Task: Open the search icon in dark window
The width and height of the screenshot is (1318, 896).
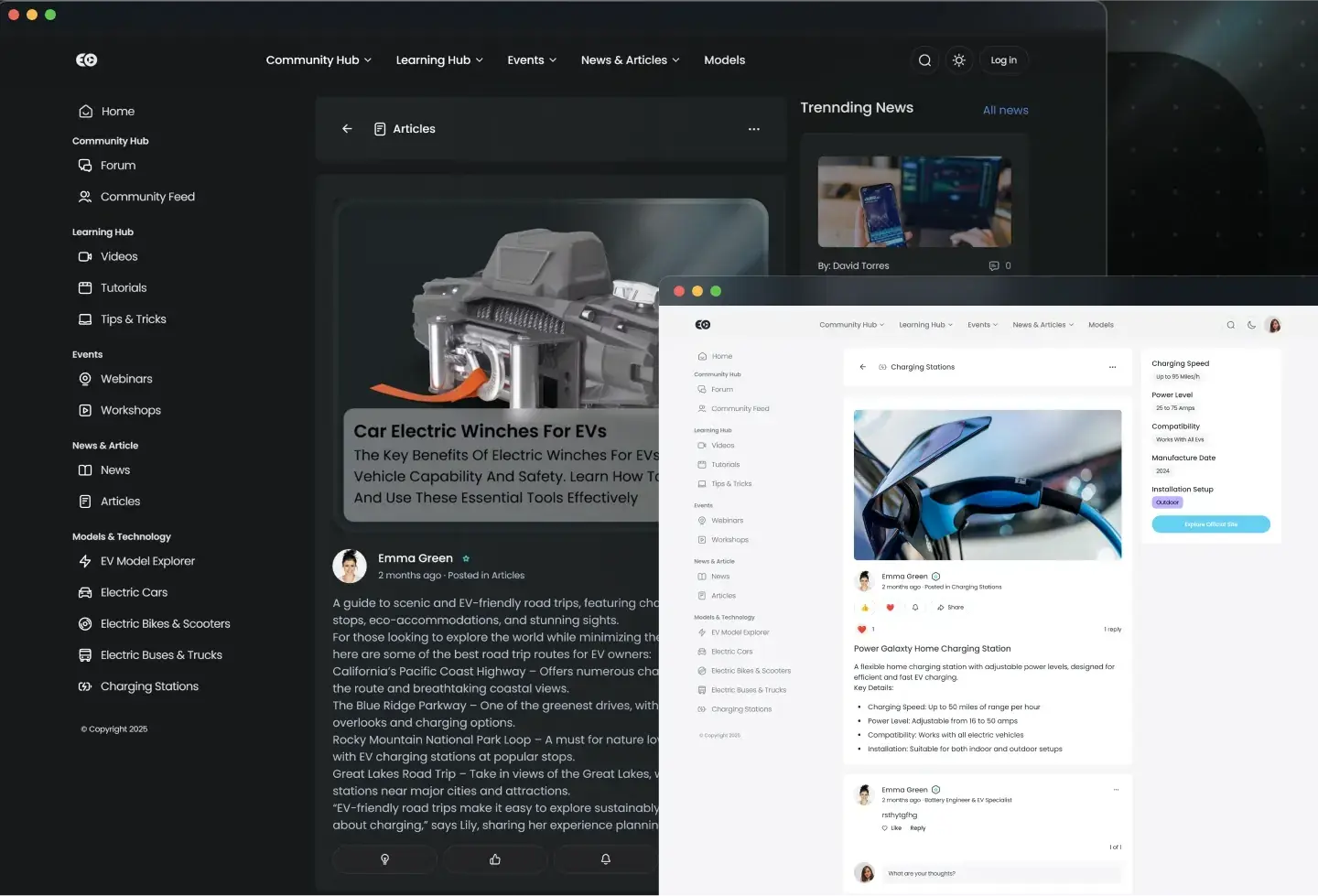Action: 924,60
